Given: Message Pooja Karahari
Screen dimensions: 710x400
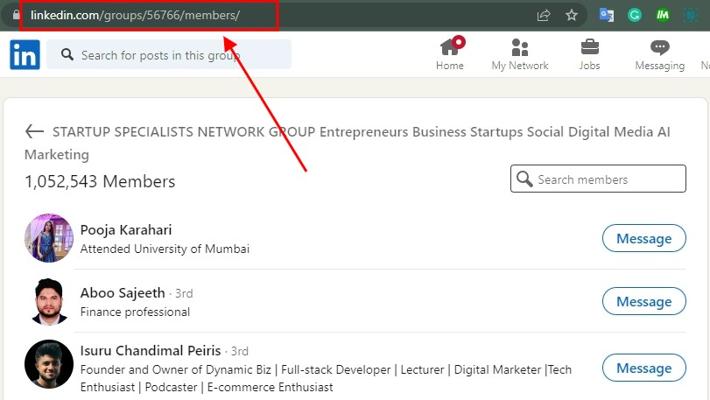Looking at the screenshot, I should 644,238.
